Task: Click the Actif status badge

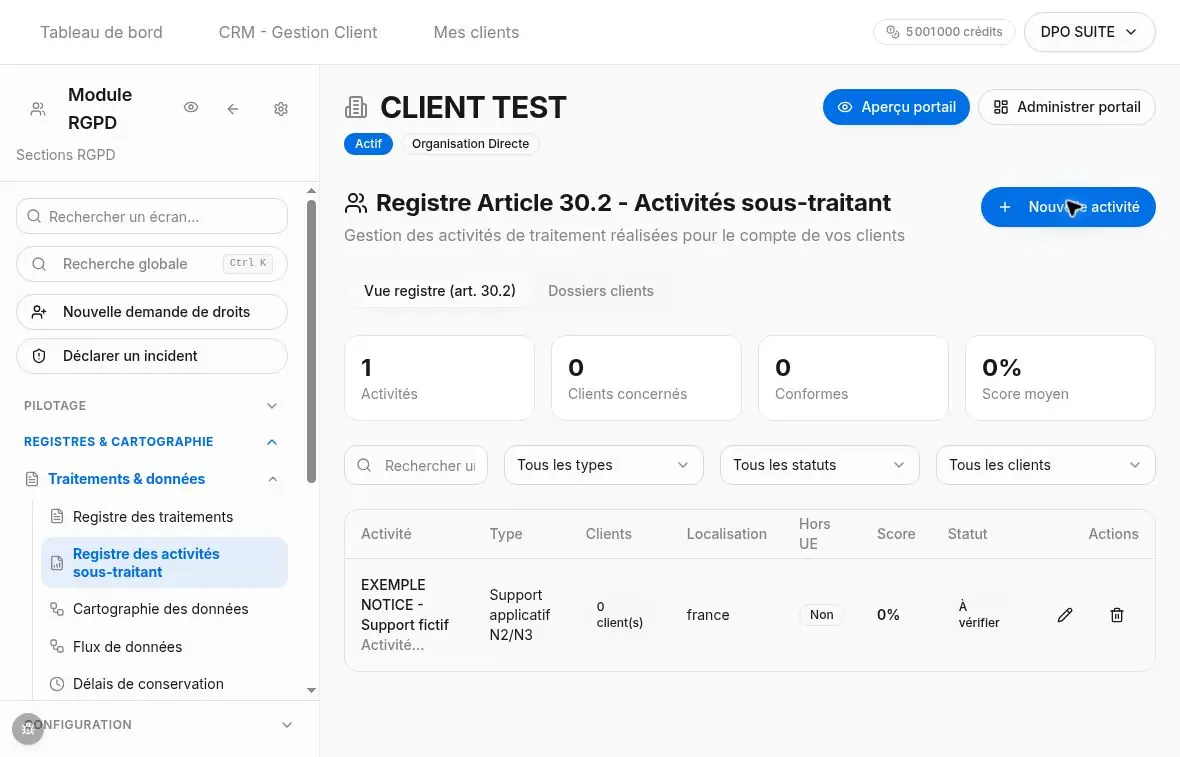Action: coord(368,144)
